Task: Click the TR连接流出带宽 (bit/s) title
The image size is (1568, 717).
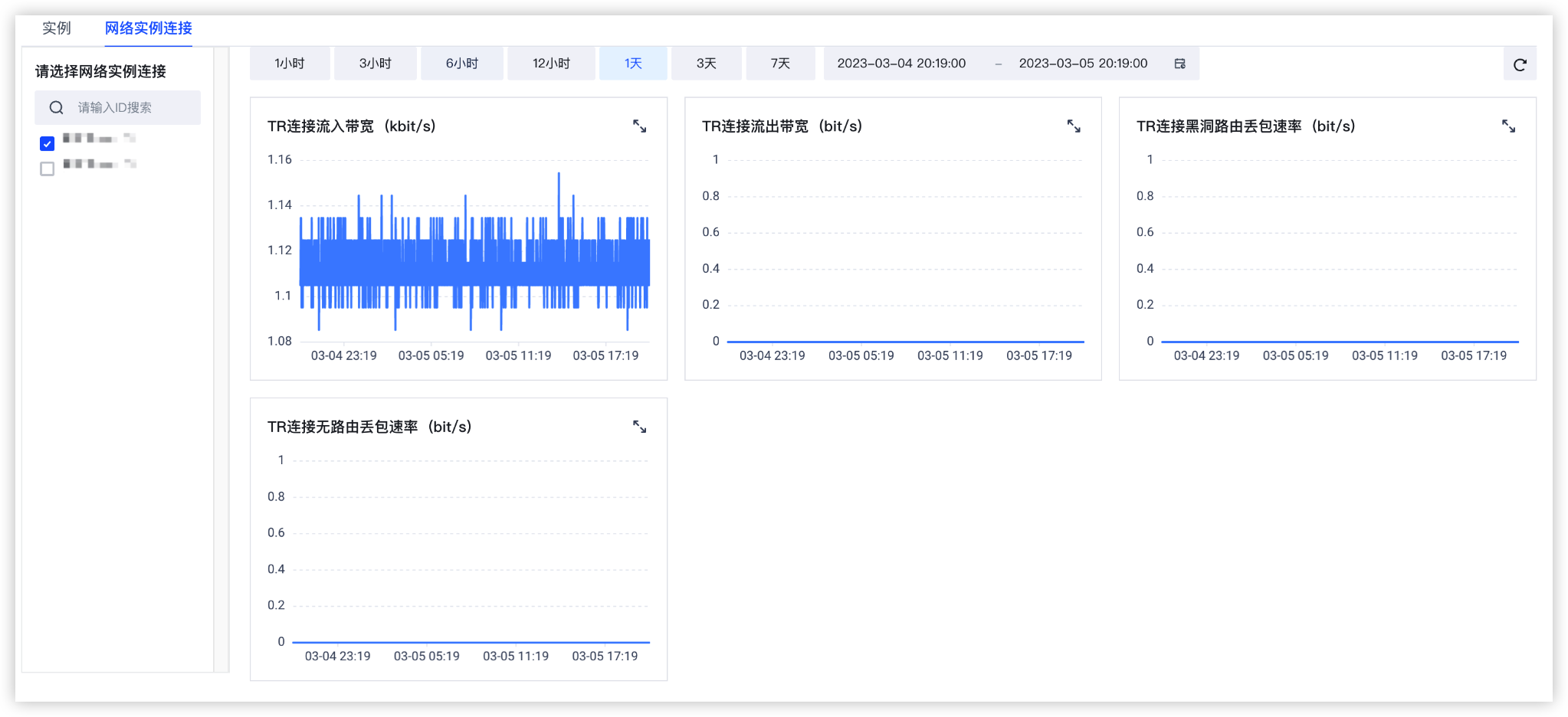Action: coord(782,126)
